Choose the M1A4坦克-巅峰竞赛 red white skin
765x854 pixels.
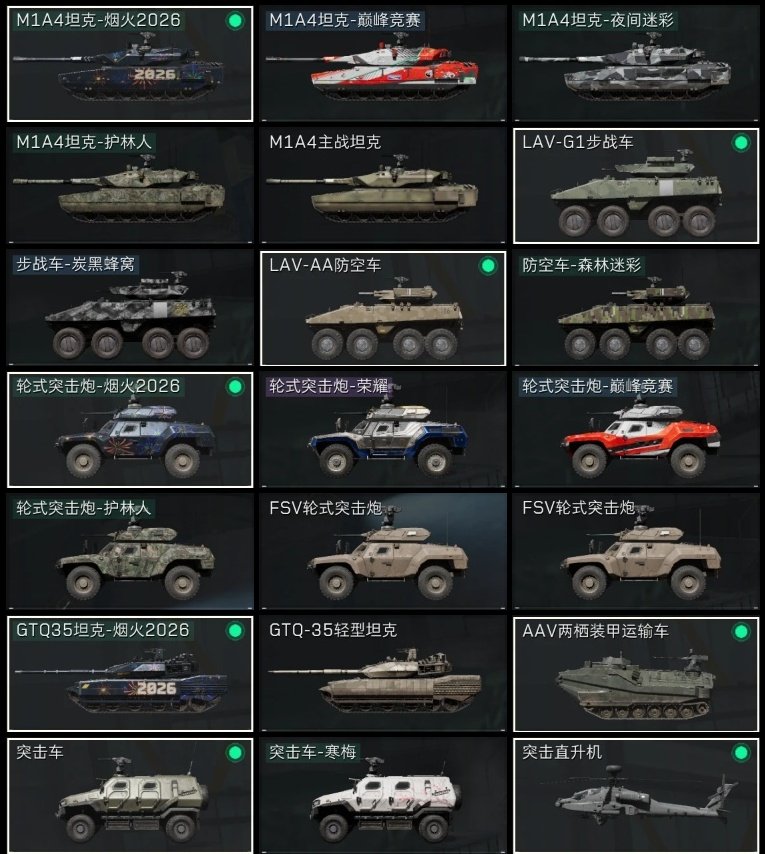coord(383,64)
